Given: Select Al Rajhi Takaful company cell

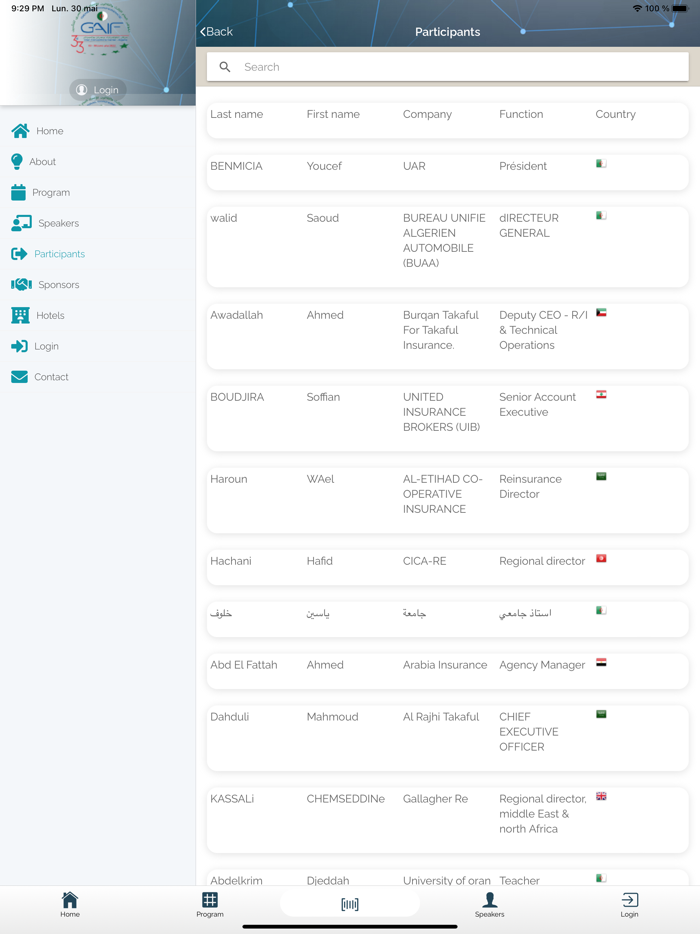Looking at the screenshot, I should (441, 717).
